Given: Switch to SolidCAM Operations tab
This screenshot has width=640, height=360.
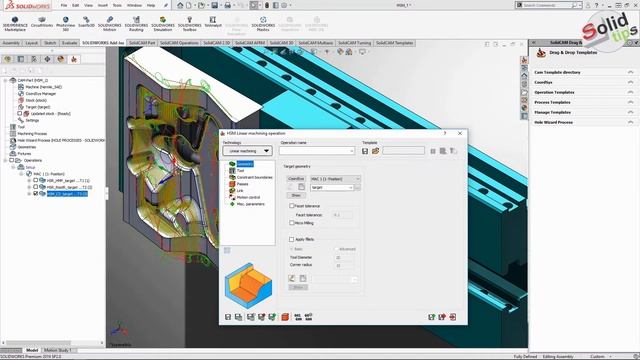Looking at the screenshot, I should point(179,43).
